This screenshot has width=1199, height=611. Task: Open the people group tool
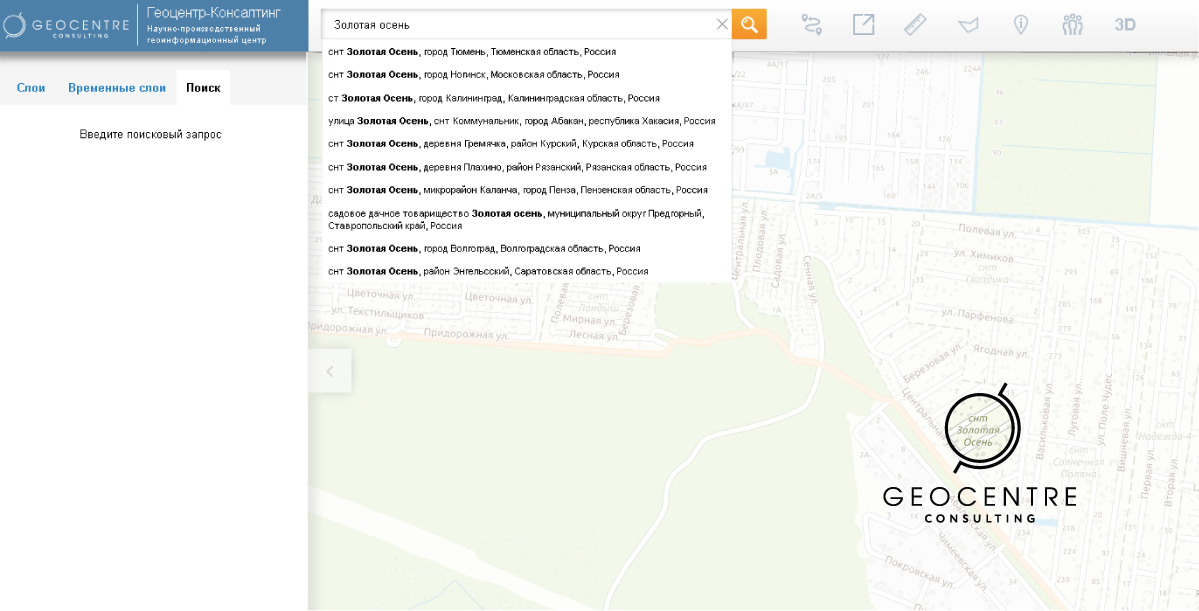pos(1073,24)
